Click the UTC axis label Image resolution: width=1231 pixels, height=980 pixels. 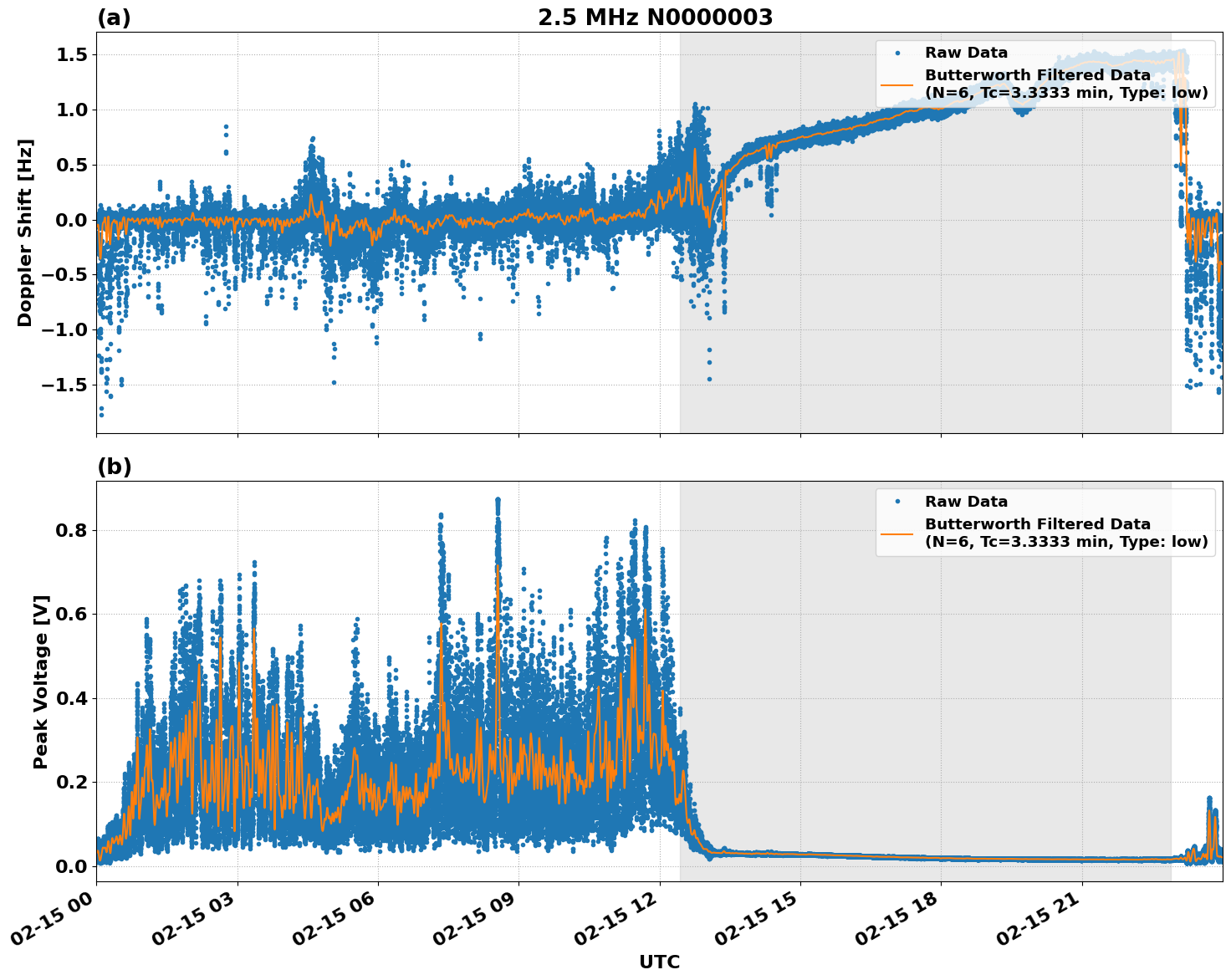658,960
